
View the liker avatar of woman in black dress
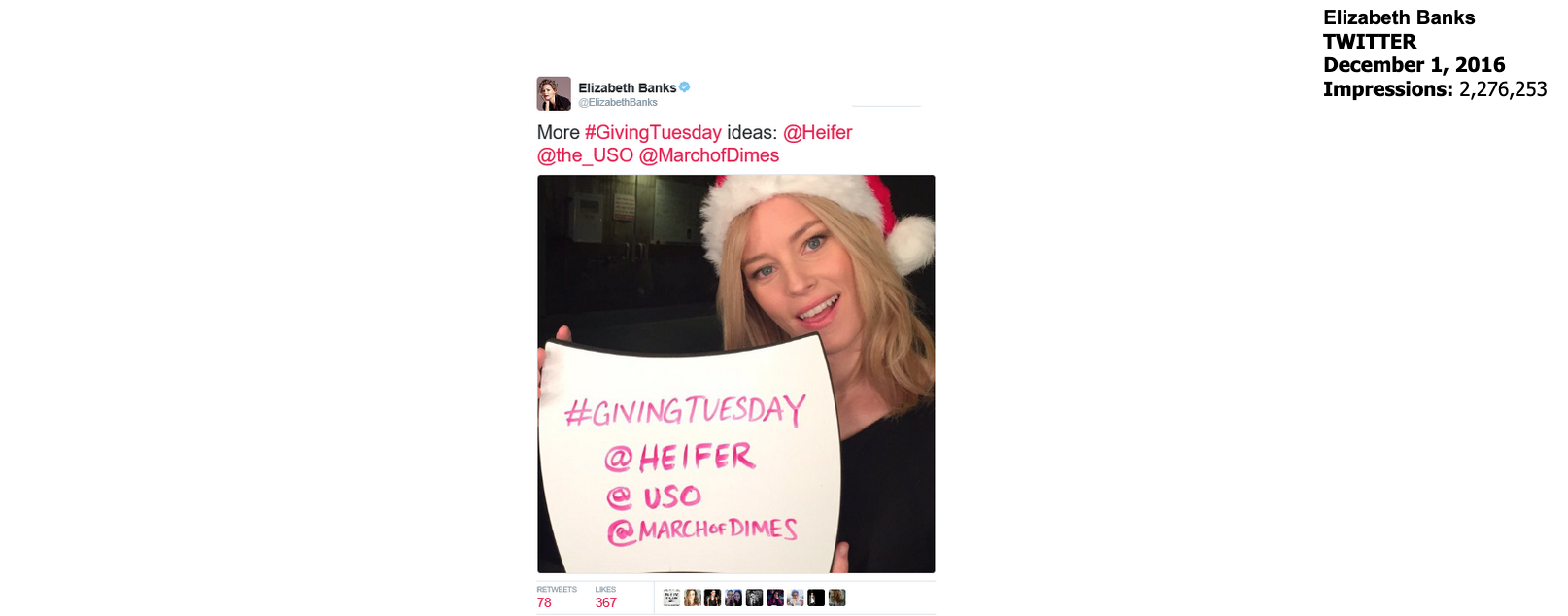click(x=712, y=598)
